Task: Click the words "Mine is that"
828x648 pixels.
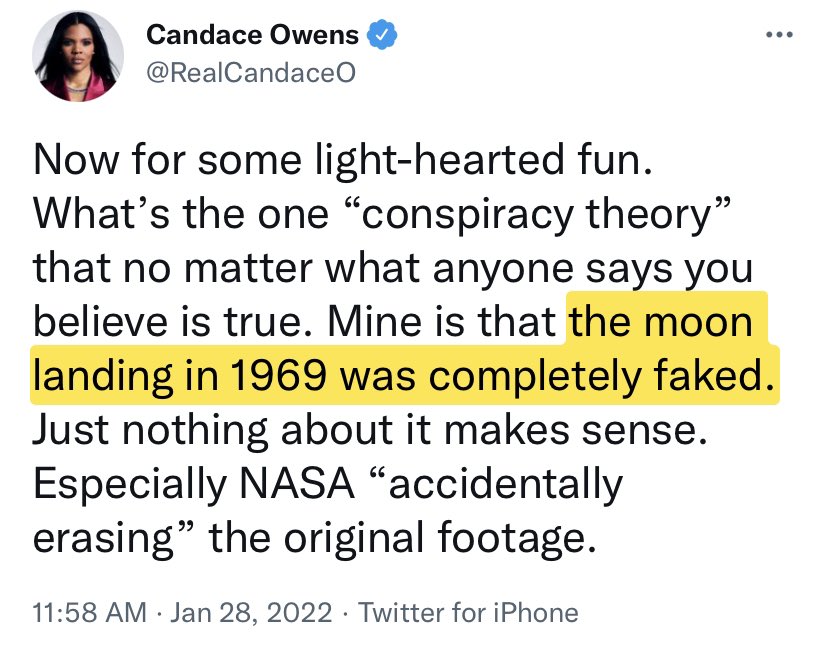Action: point(441,321)
